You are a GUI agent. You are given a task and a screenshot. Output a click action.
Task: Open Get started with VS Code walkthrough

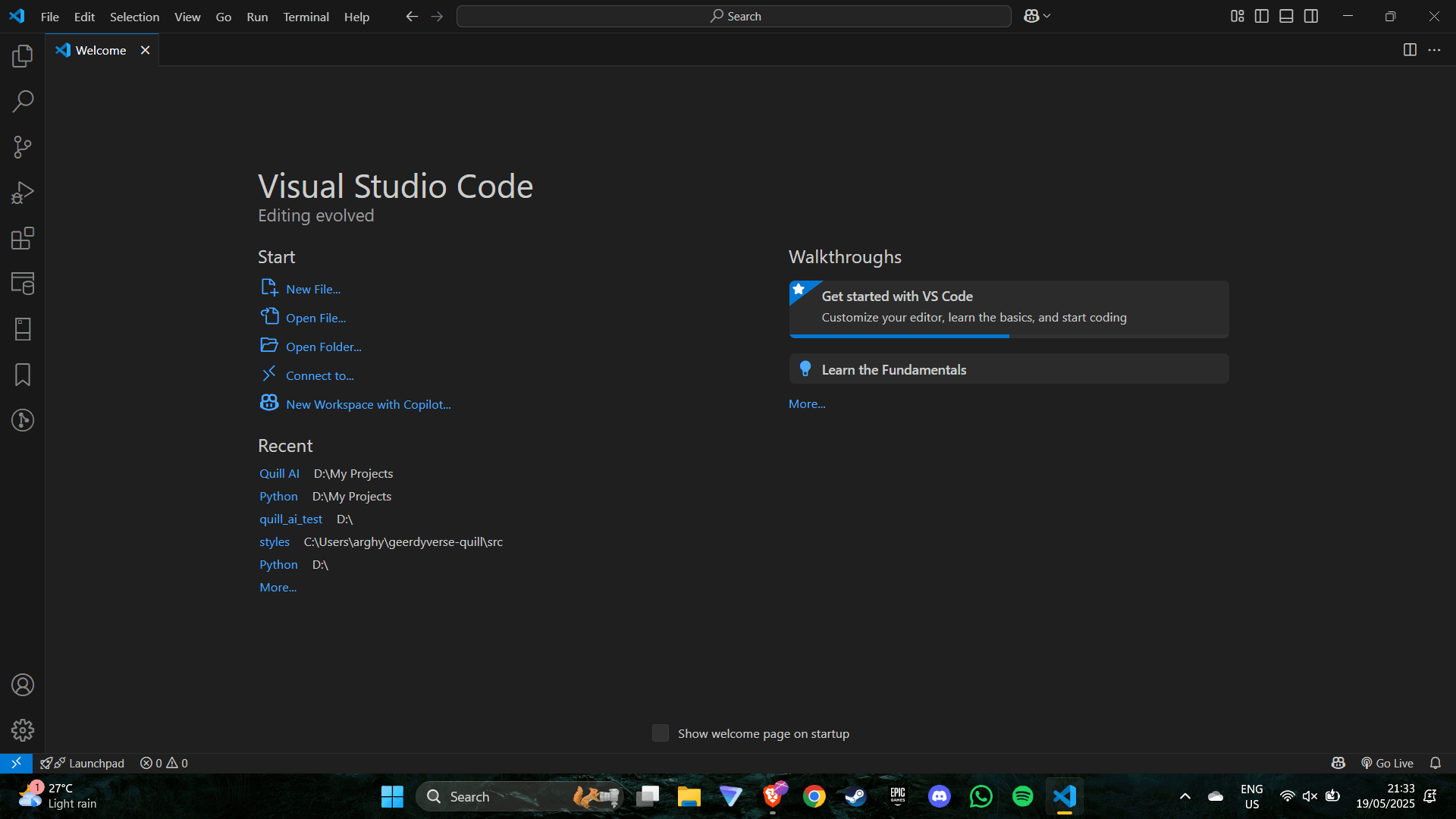(1009, 309)
